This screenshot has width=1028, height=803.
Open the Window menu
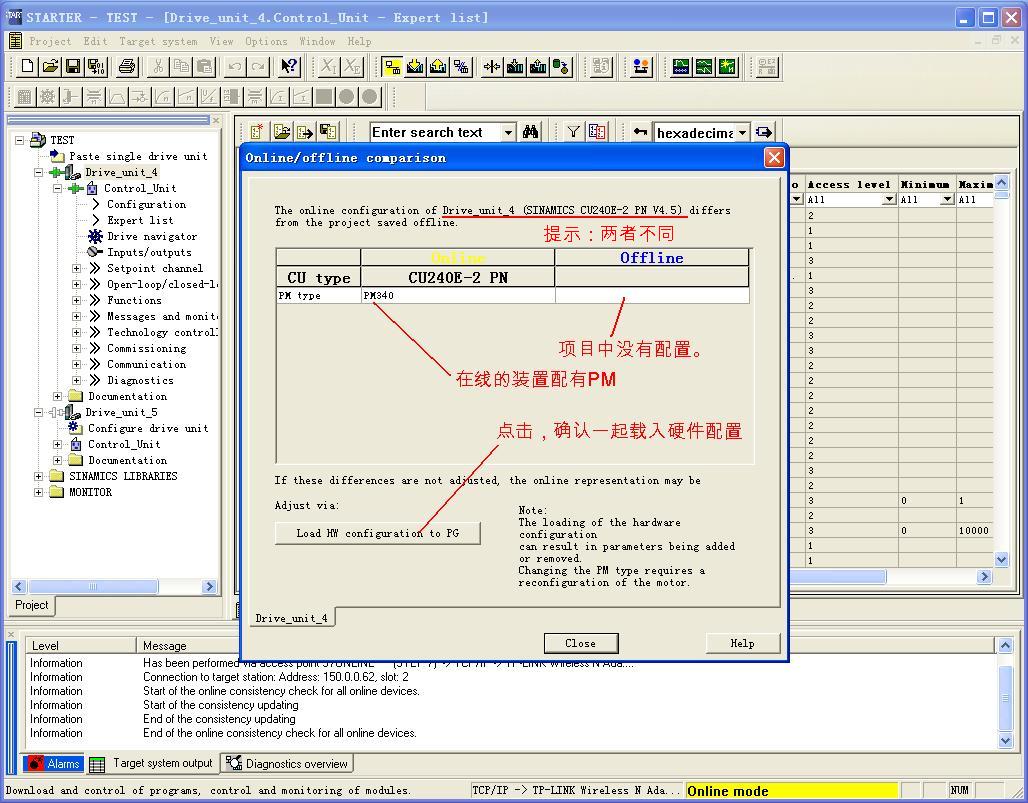pos(317,41)
